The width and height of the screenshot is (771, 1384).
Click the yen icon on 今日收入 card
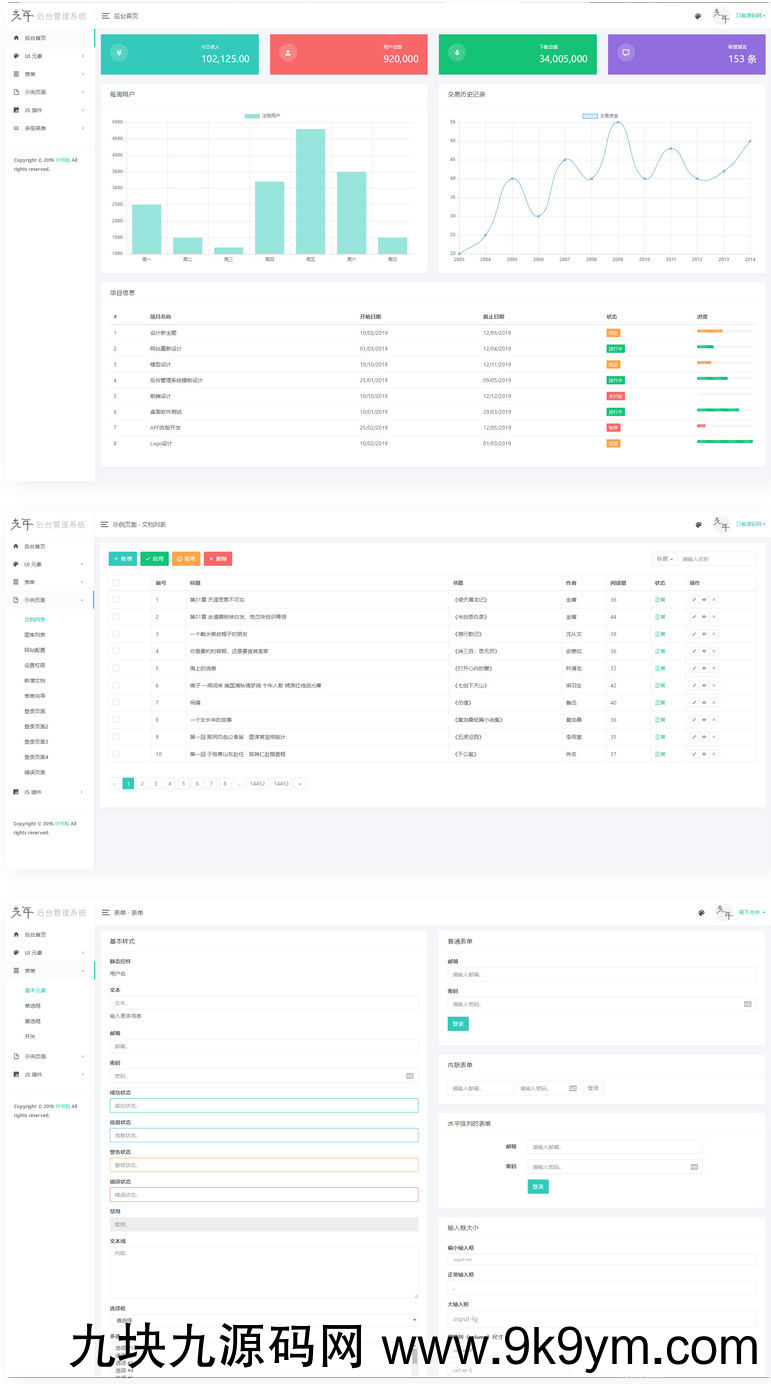click(119, 53)
